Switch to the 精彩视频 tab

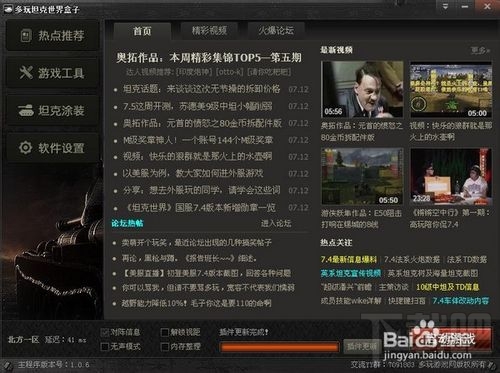point(209,31)
